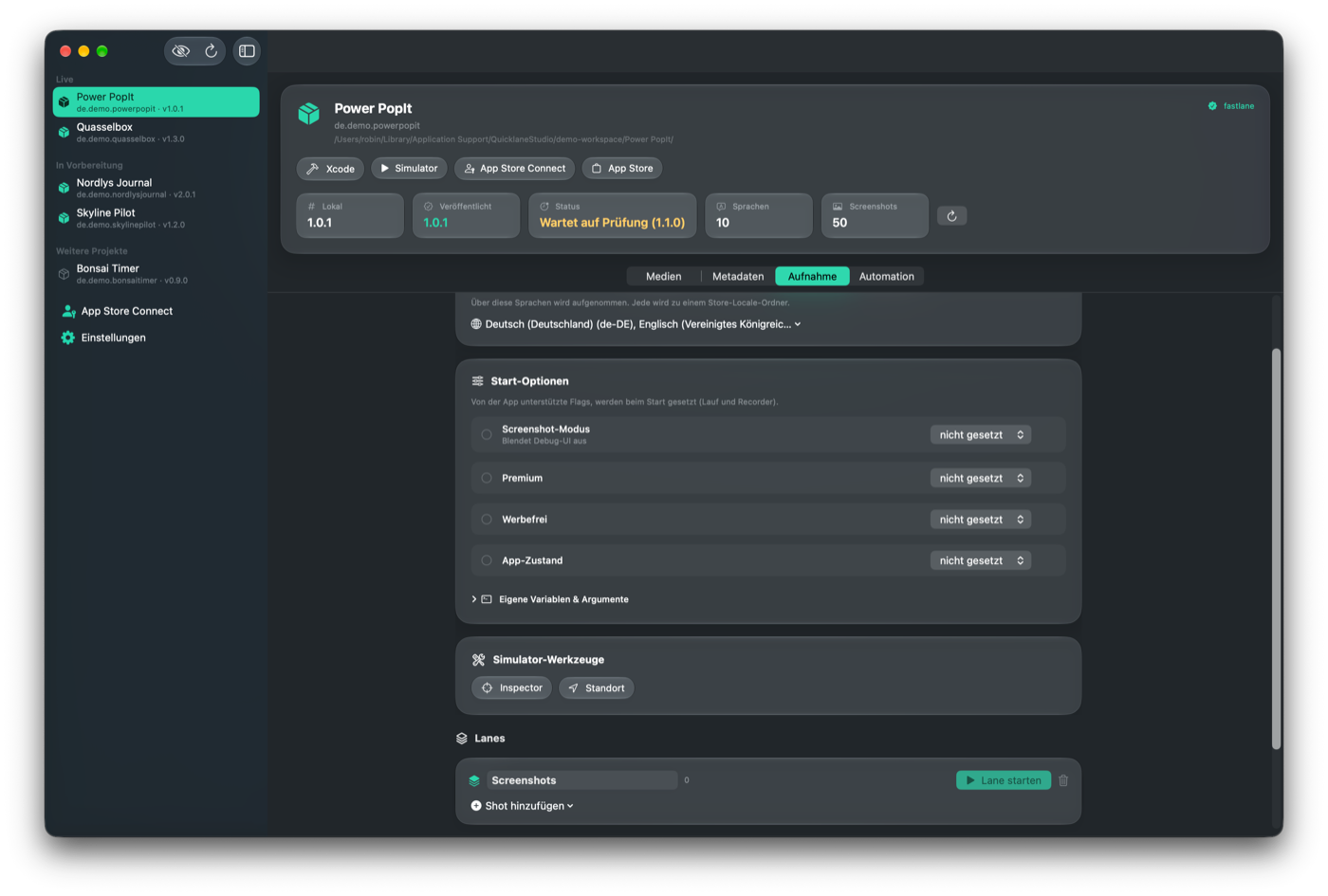Select Skyline Pilot project in sidebar
Image resolution: width=1328 pixels, height=896 pixels.
click(157, 218)
